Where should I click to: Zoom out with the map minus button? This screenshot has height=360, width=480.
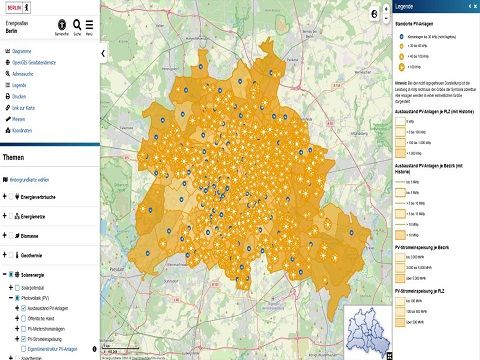386,18
